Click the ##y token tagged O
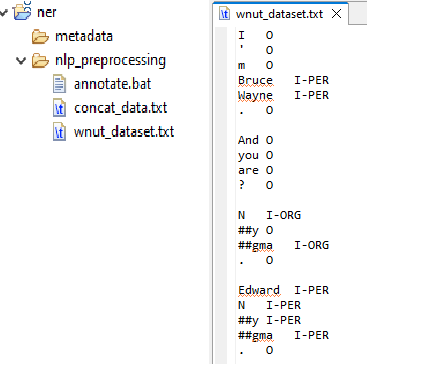The width and height of the screenshot is (434, 366). coord(248,230)
